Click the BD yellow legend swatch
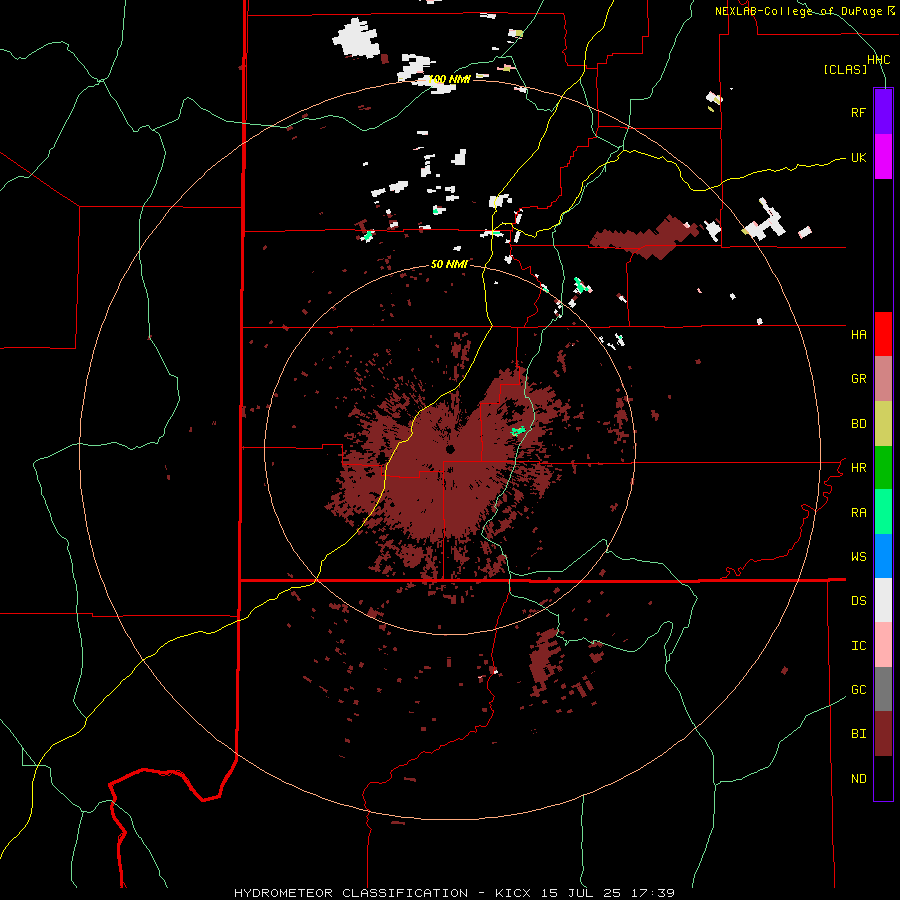The image size is (900, 900). pyautogui.click(x=883, y=424)
